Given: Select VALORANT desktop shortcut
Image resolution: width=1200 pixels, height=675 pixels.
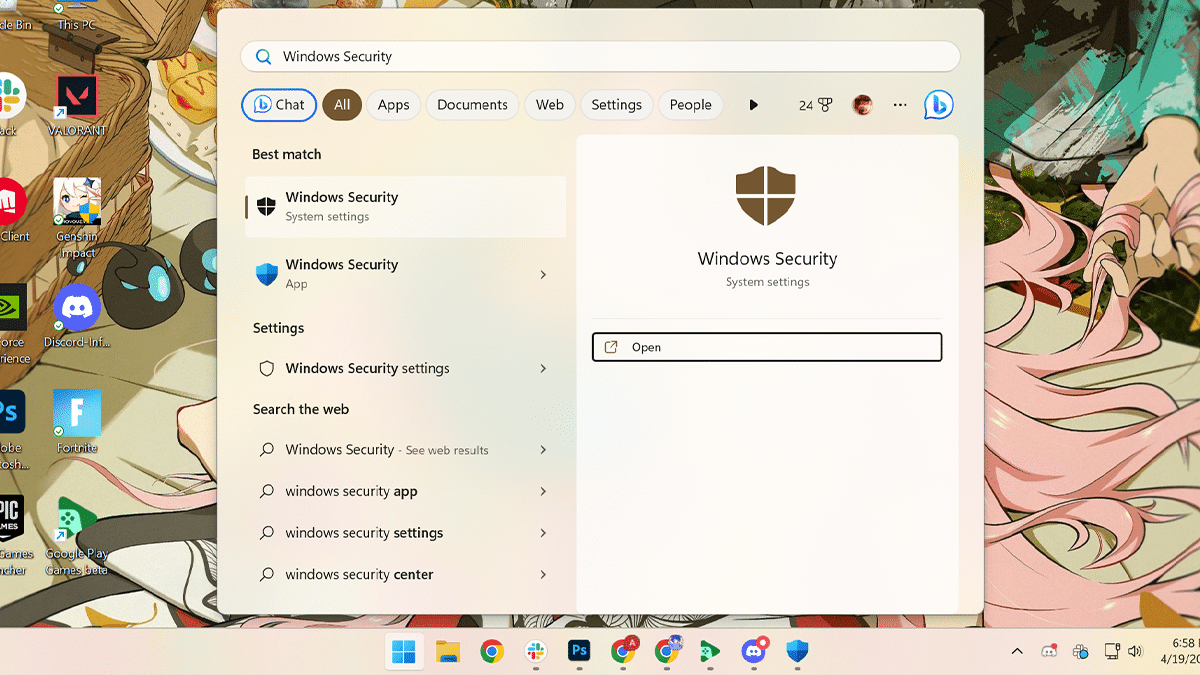Looking at the screenshot, I should click(77, 106).
